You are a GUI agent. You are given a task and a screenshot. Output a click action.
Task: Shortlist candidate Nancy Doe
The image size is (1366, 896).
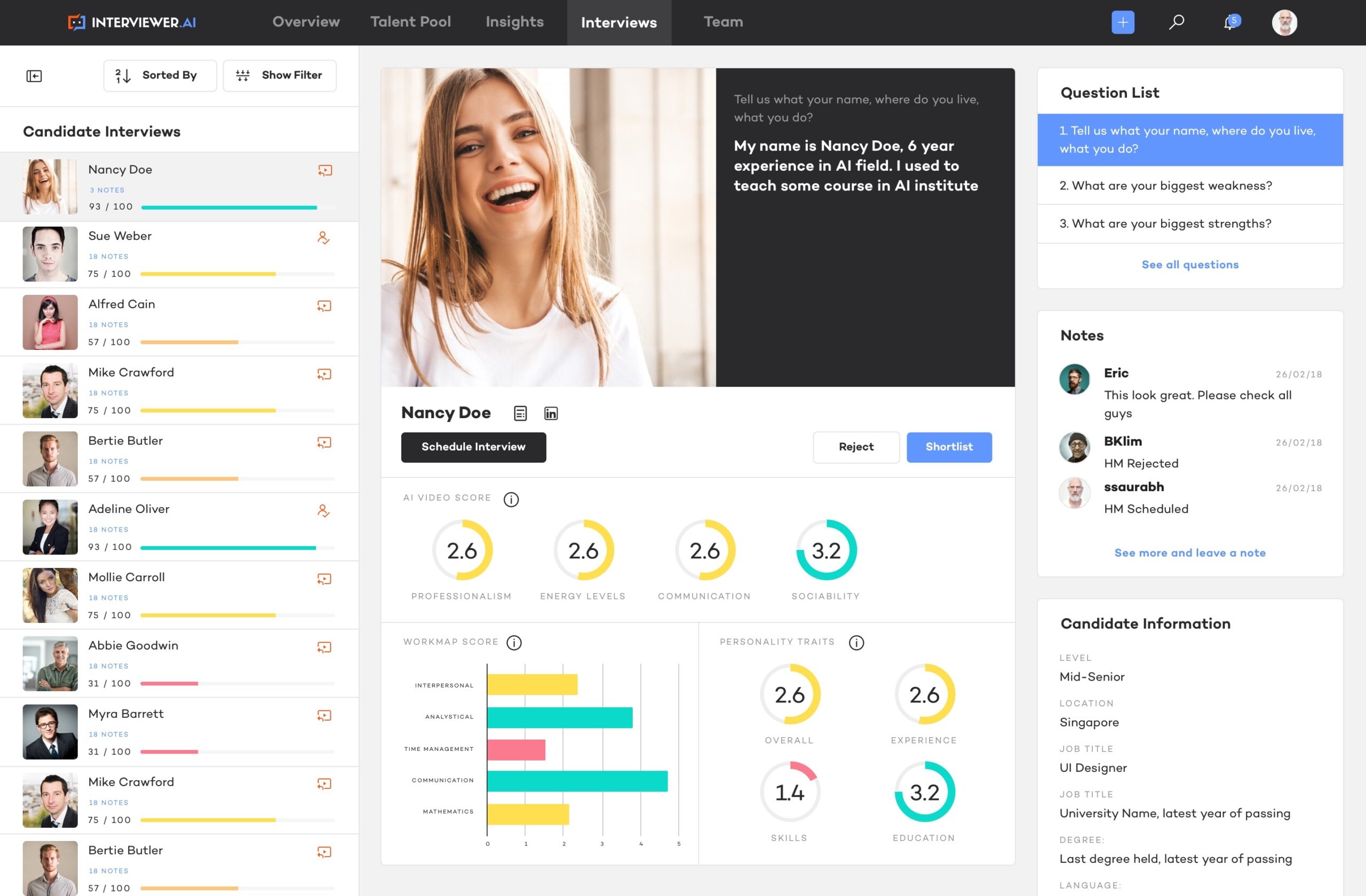(x=949, y=447)
